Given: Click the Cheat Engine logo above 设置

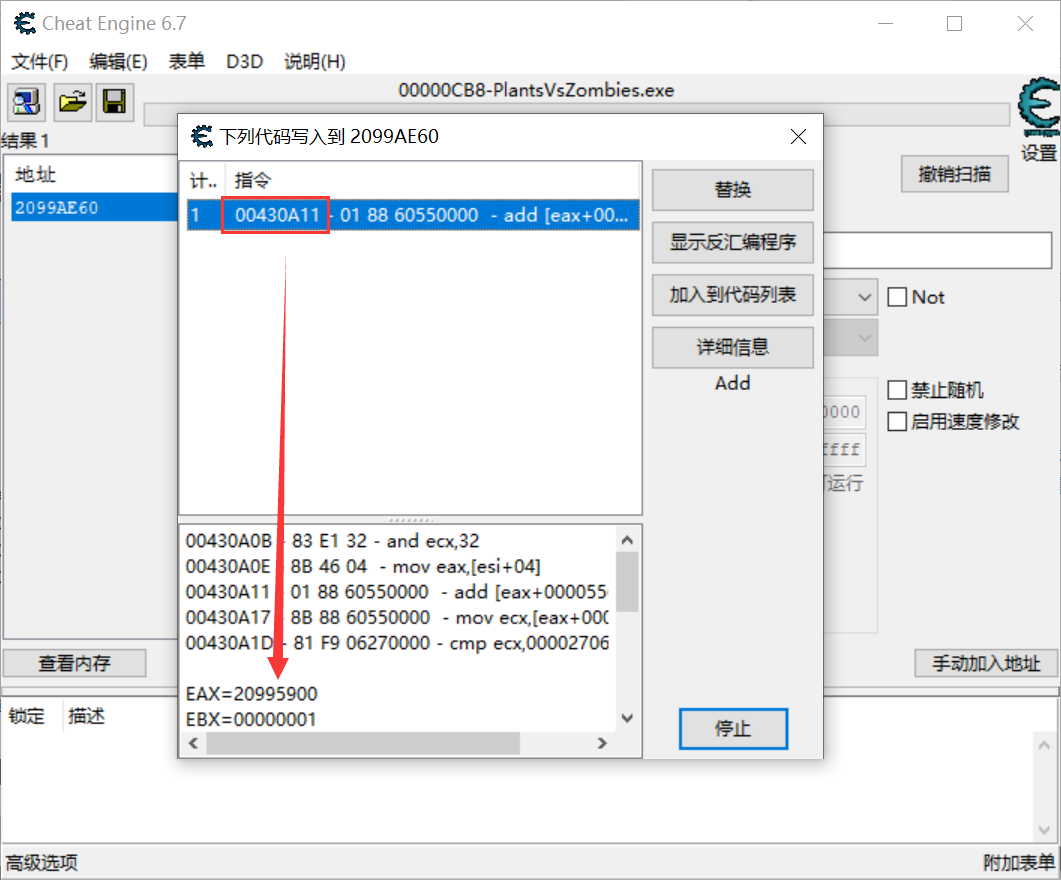Looking at the screenshot, I should tap(1039, 107).
